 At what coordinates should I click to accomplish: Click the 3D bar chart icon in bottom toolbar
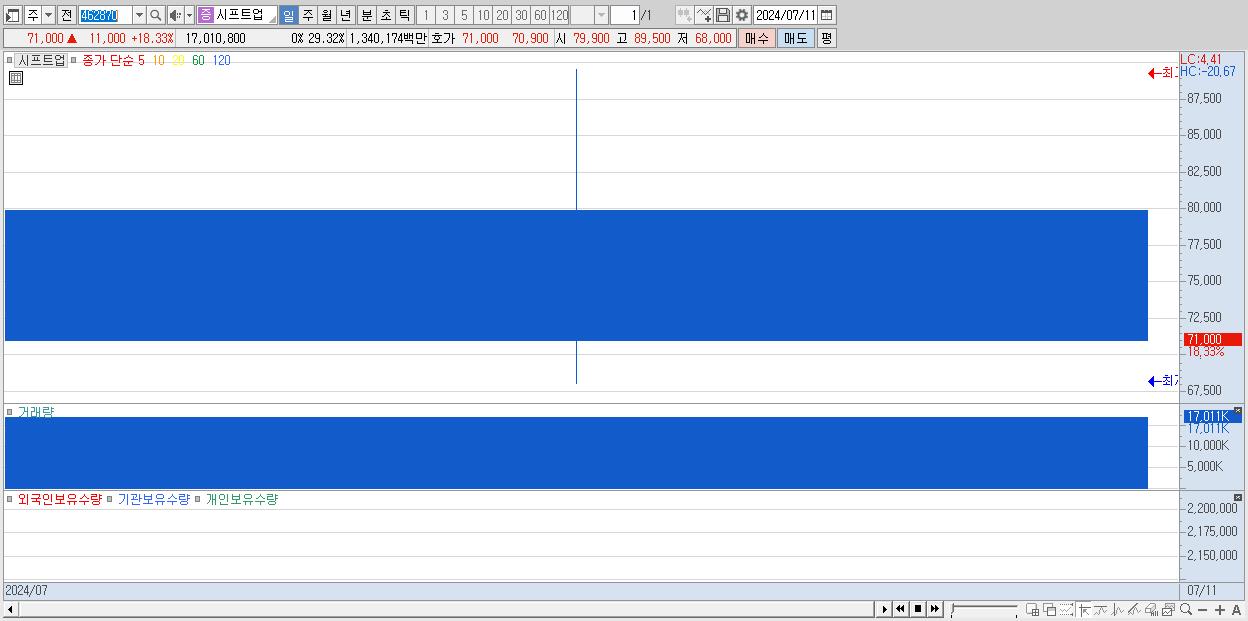[1152, 609]
